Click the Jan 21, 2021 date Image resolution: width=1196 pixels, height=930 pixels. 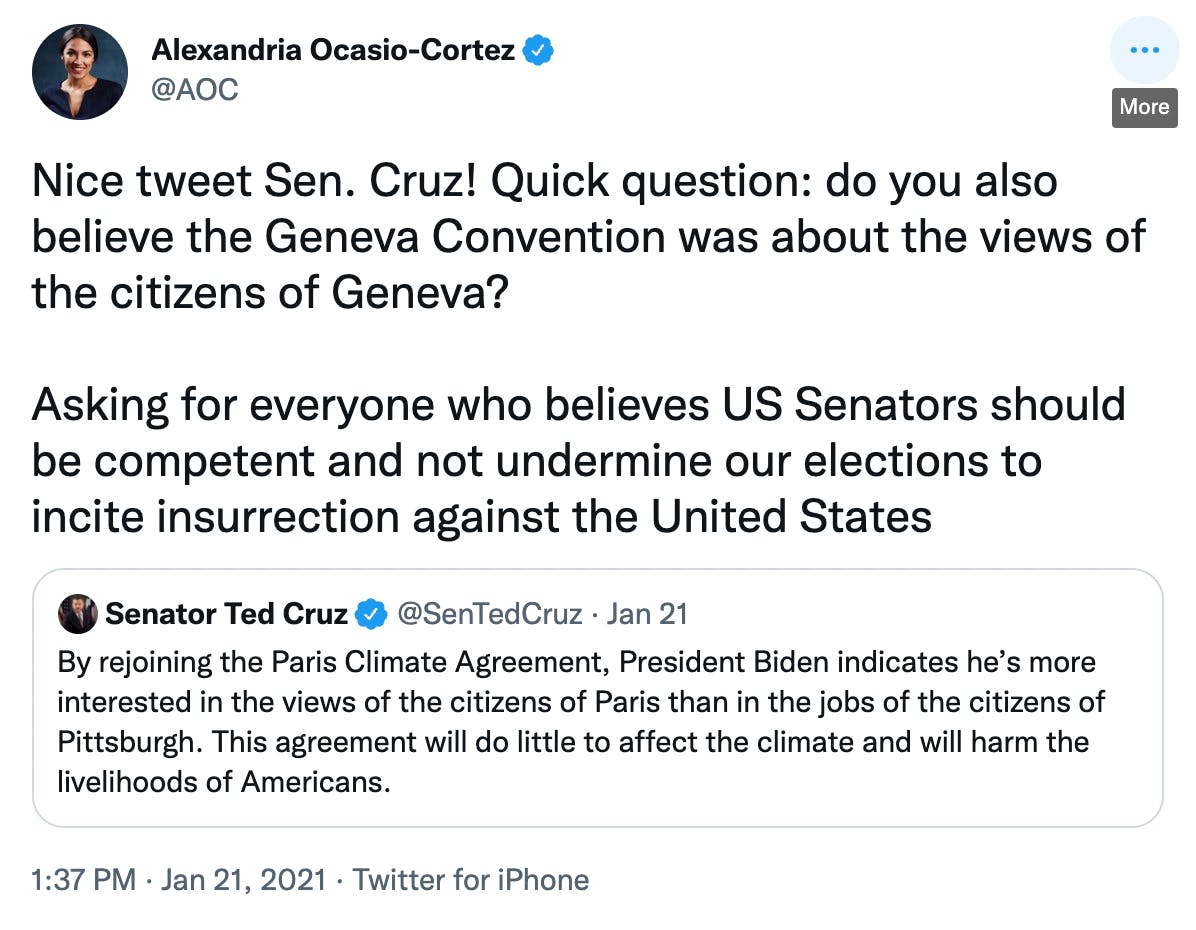tap(243, 880)
